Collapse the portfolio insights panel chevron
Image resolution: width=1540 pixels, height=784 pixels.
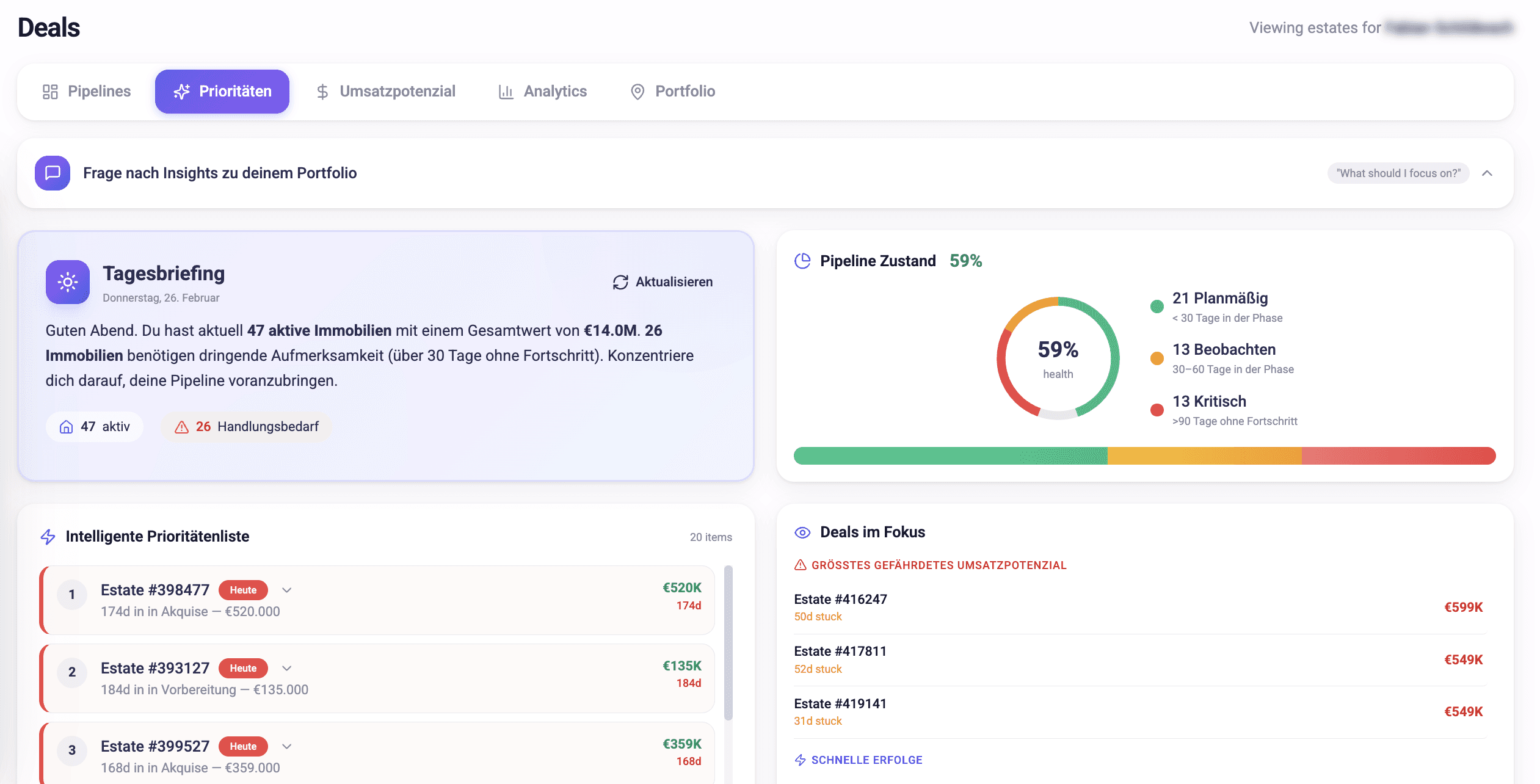pyautogui.click(x=1487, y=173)
